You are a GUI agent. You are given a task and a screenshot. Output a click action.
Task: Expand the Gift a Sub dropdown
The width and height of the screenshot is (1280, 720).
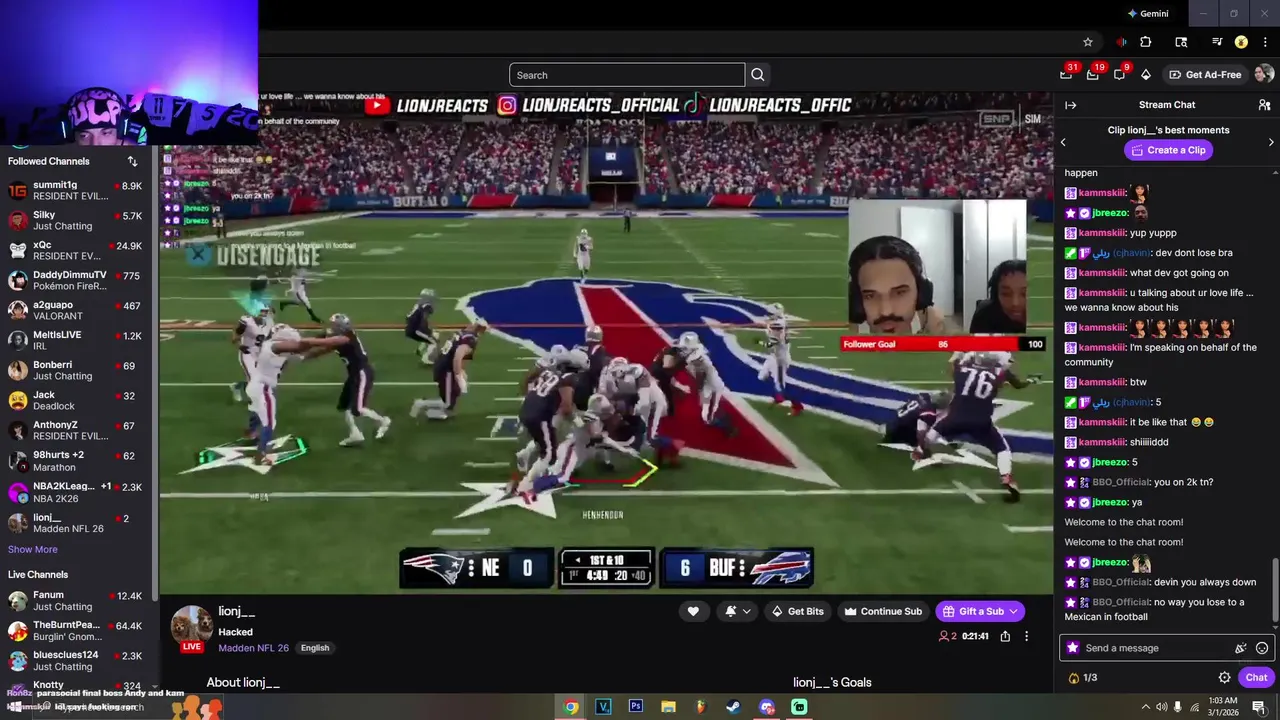coord(1013,611)
